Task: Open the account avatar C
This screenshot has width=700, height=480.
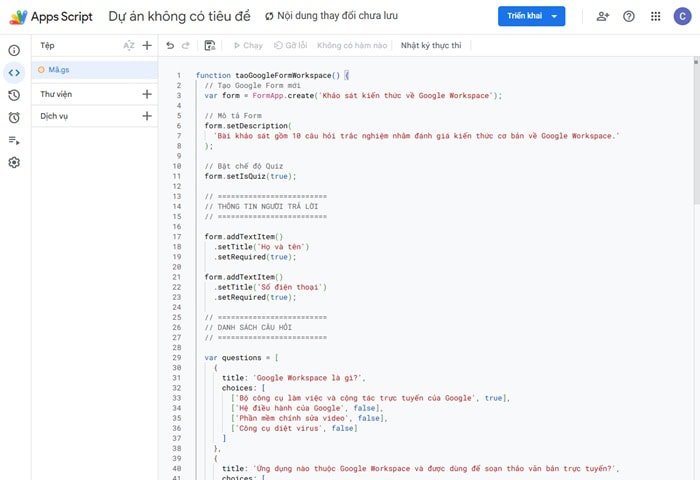Action: [682, 17]
